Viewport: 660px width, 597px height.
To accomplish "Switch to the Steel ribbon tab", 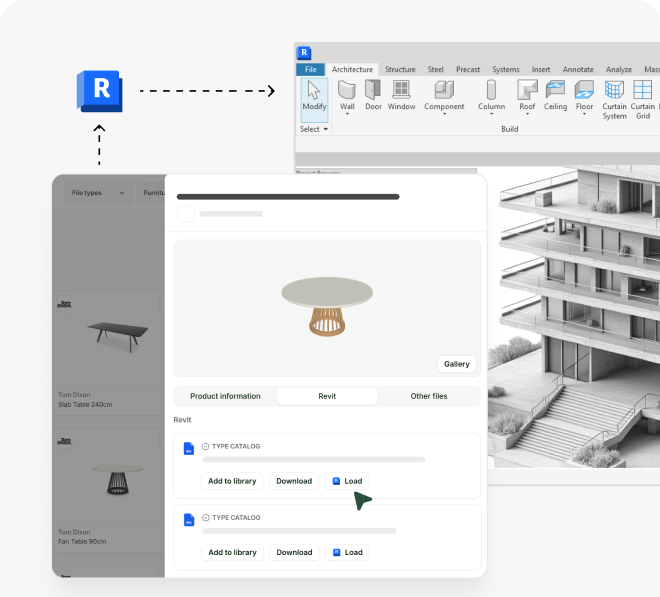I will (435, 69).
